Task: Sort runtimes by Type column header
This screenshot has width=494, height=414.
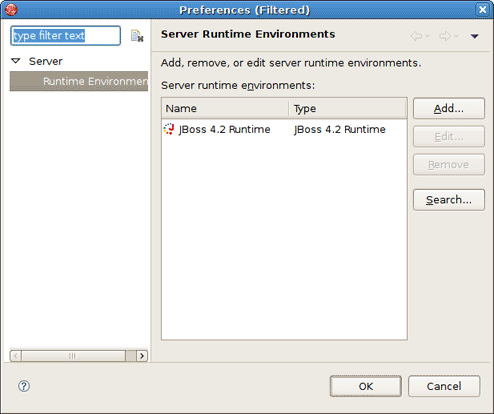Action: click(x=348, y=108)
